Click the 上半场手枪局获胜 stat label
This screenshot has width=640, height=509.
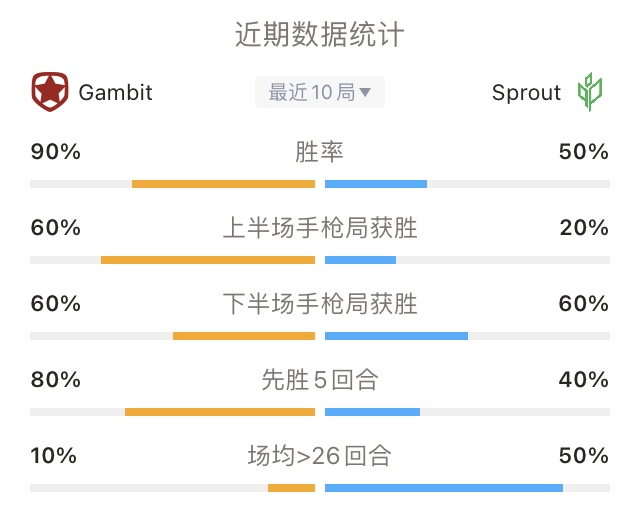320,228
